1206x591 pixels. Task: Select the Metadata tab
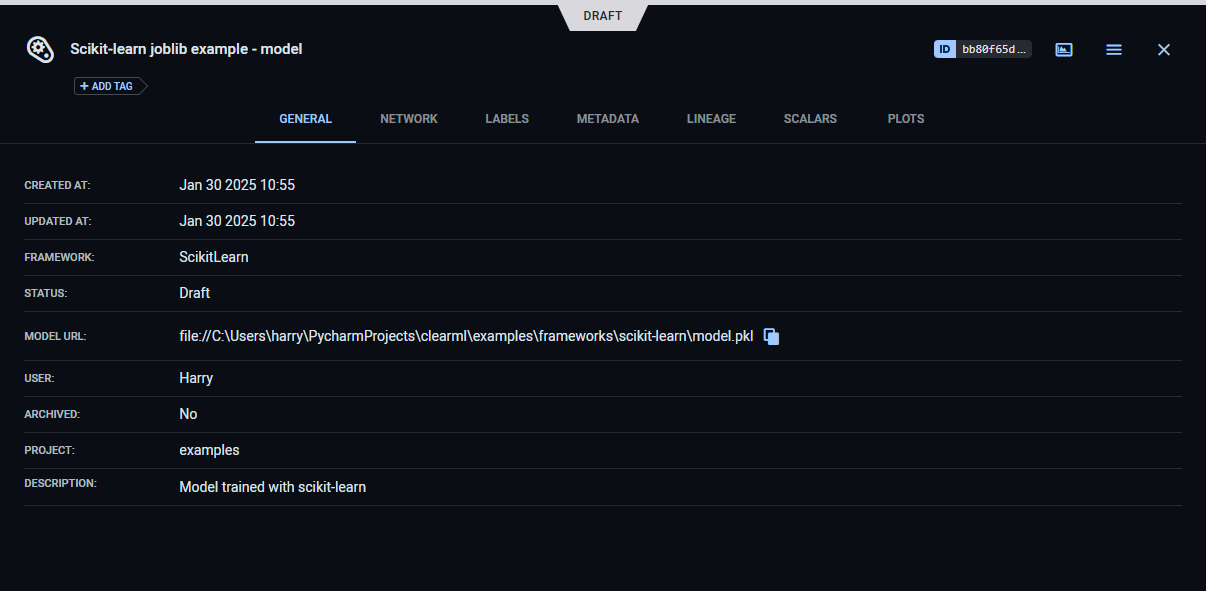click(607, 119)
